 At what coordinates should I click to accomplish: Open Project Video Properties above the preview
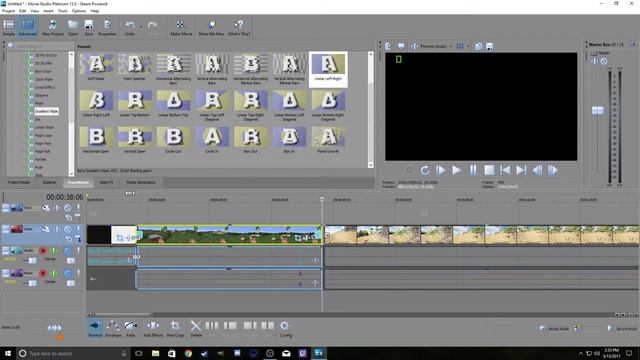388,46
